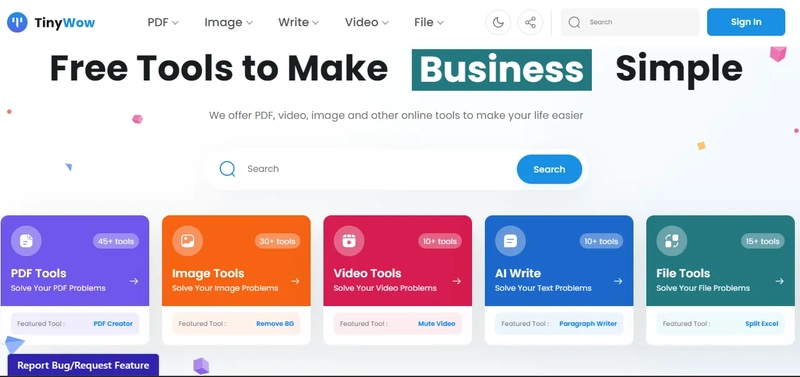The image size is (800, 377).
Task: Click the File Tools convert icon
Action: click(671, 241)
